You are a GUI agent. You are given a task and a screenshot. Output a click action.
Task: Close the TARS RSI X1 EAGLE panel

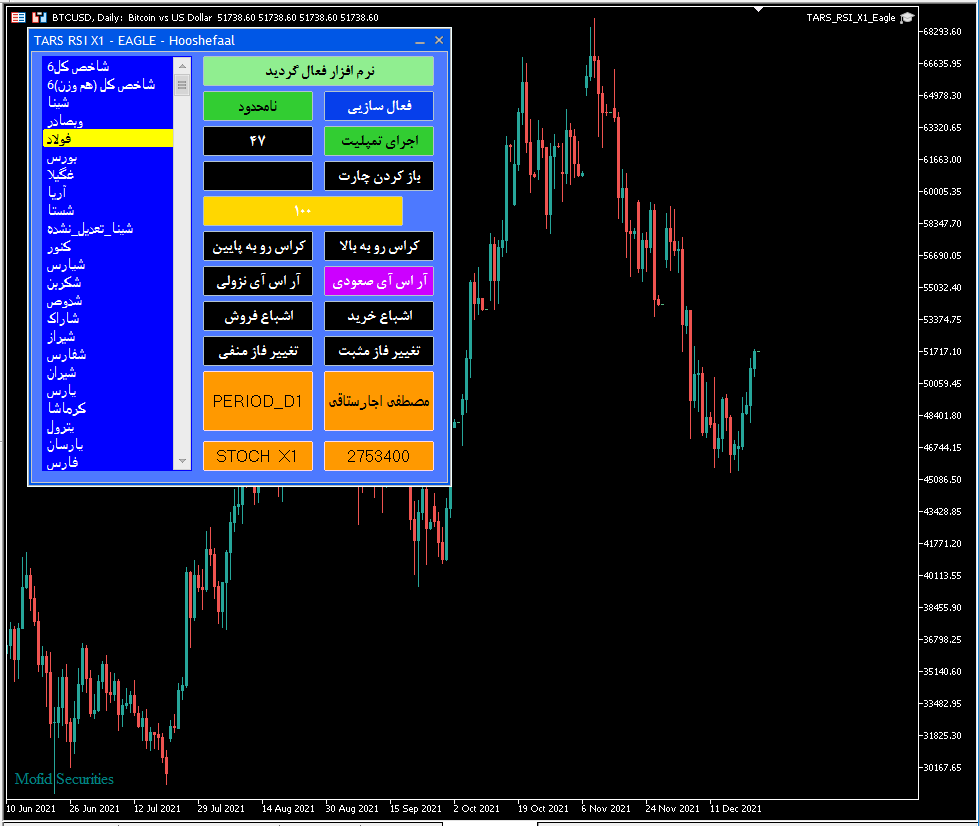pyautogui.click(x=439, y=41)
